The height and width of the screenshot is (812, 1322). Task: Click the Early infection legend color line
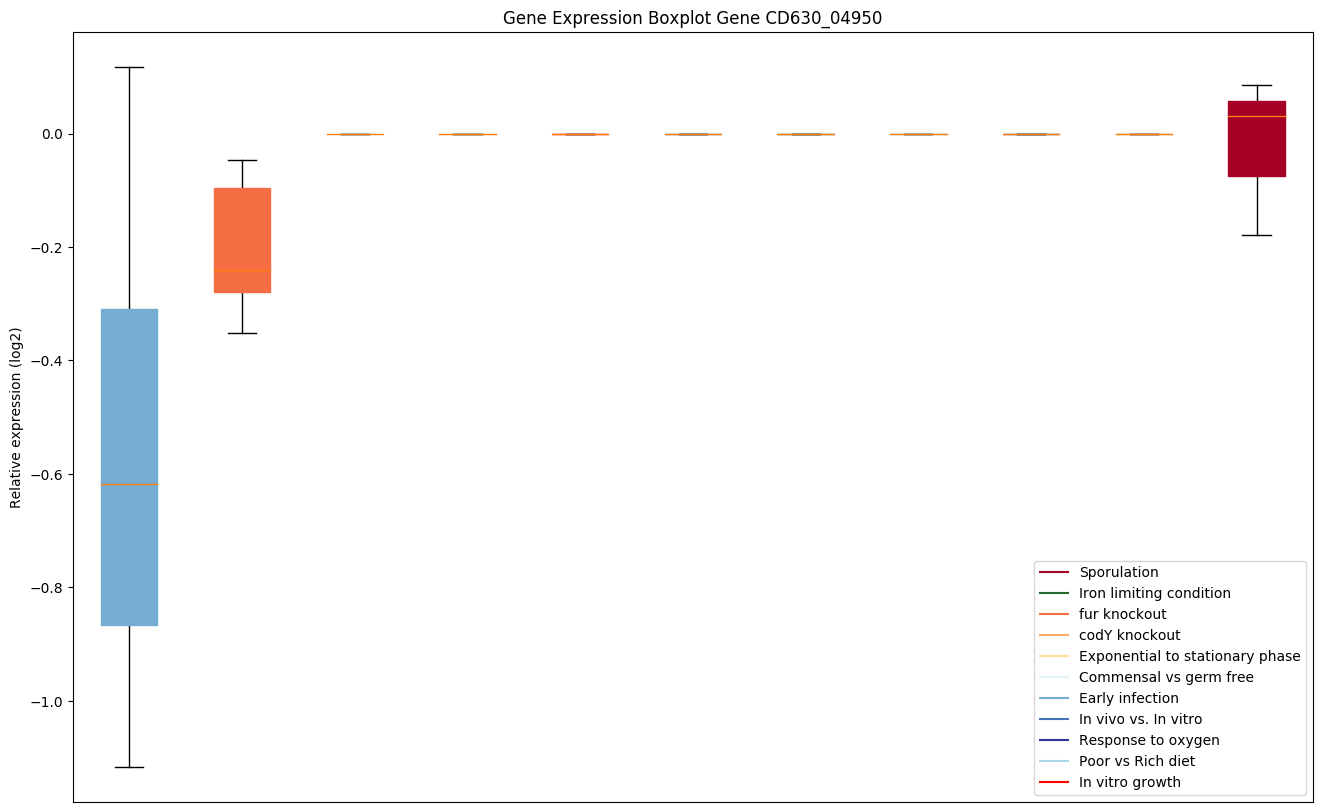tap(1055, 698)
